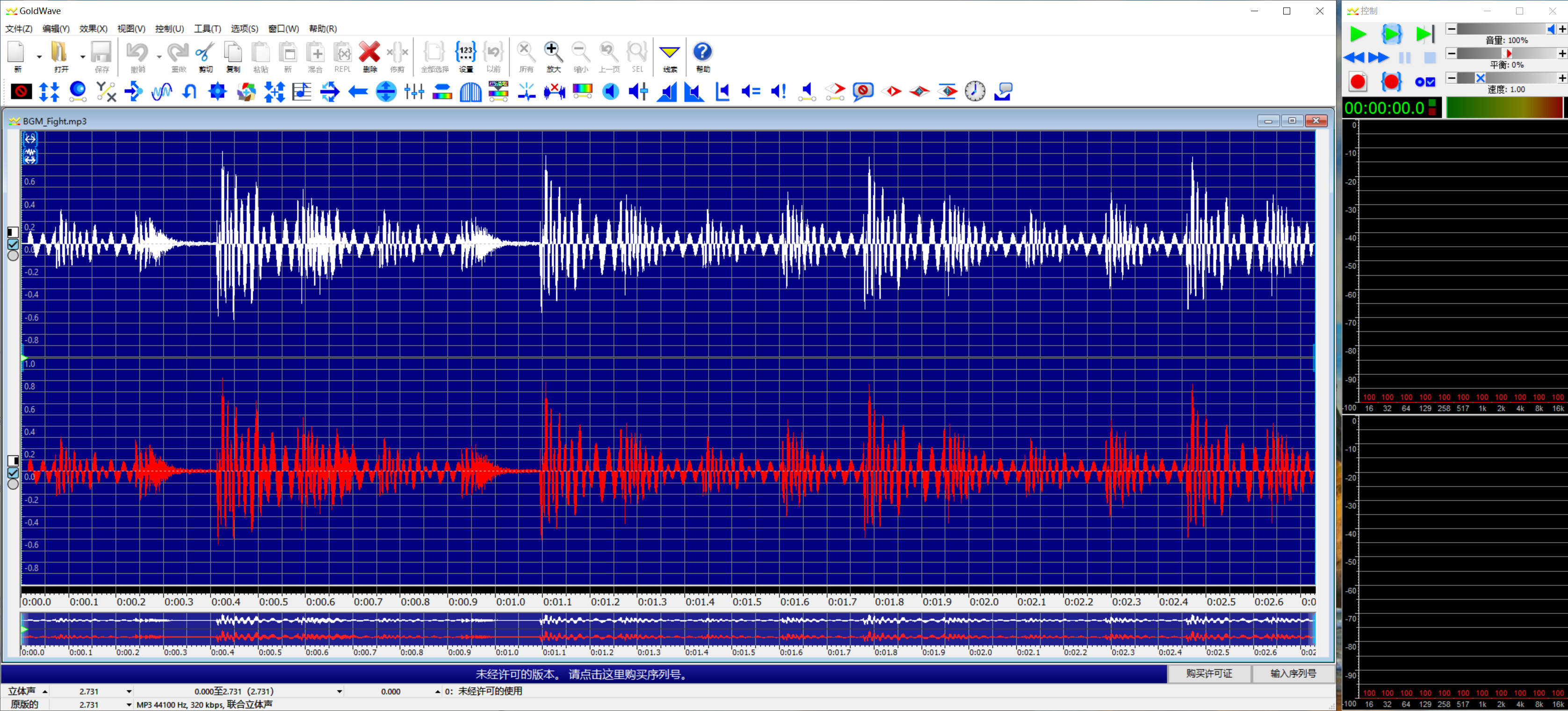Open the selection range 0.000至2.731 dropdown
1568x711 pixels.
coord(339,691)
